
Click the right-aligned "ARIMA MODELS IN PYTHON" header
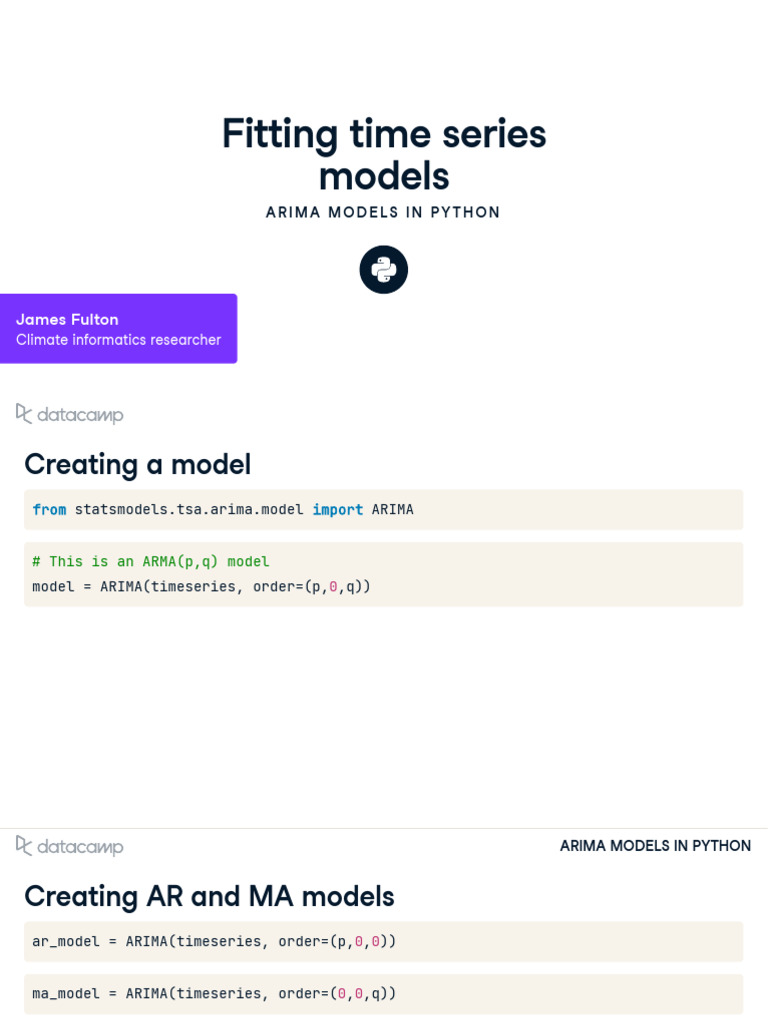(x=655, y=846)
